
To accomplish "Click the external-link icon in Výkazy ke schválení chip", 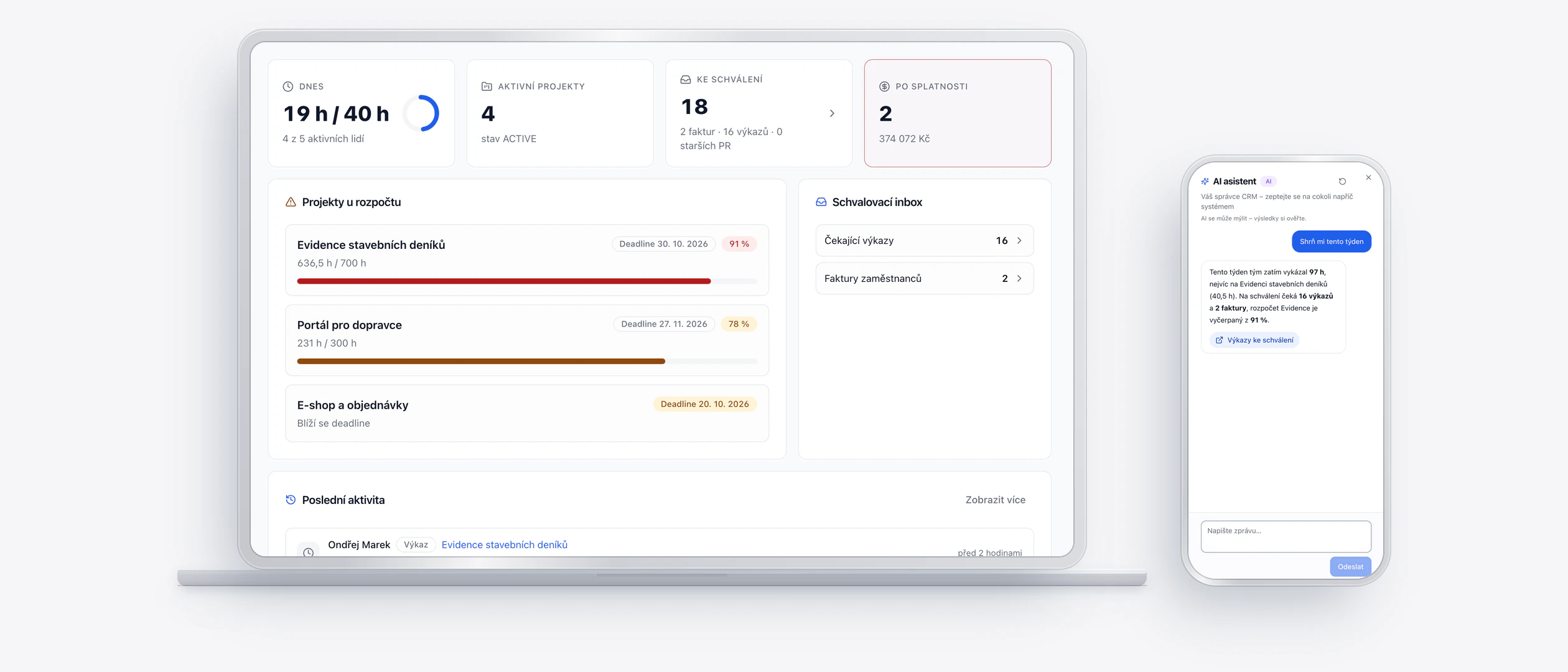I will point(1220,340).
